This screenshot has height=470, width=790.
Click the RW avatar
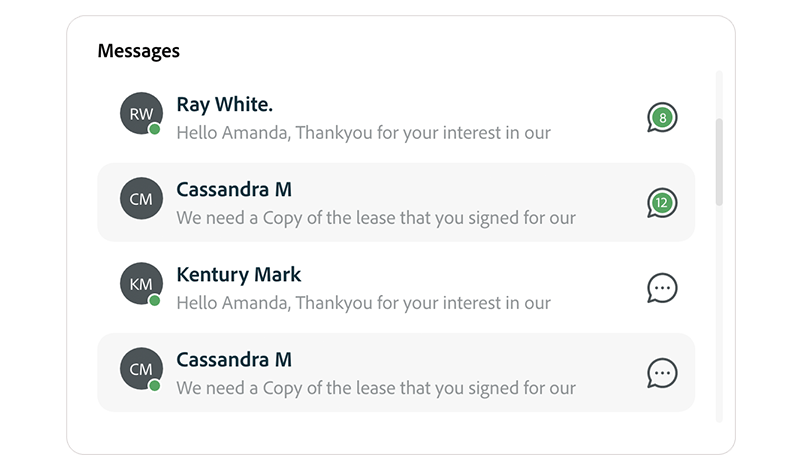click(x=141, y=113)
